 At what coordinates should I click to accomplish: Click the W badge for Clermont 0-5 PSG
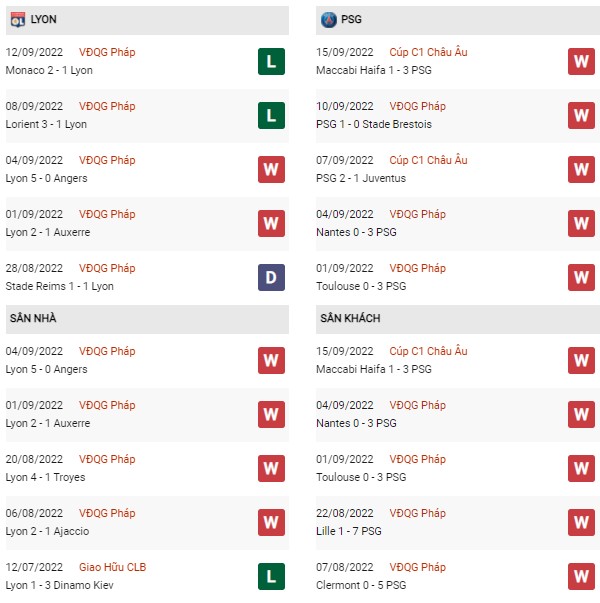point(581,576)
